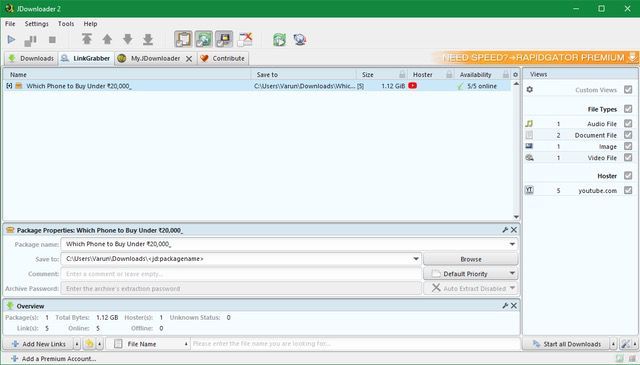Toggle the Video File filter checkbox
Image resolution: width=640 pixels, height=365 pixels.
point(628,157)
